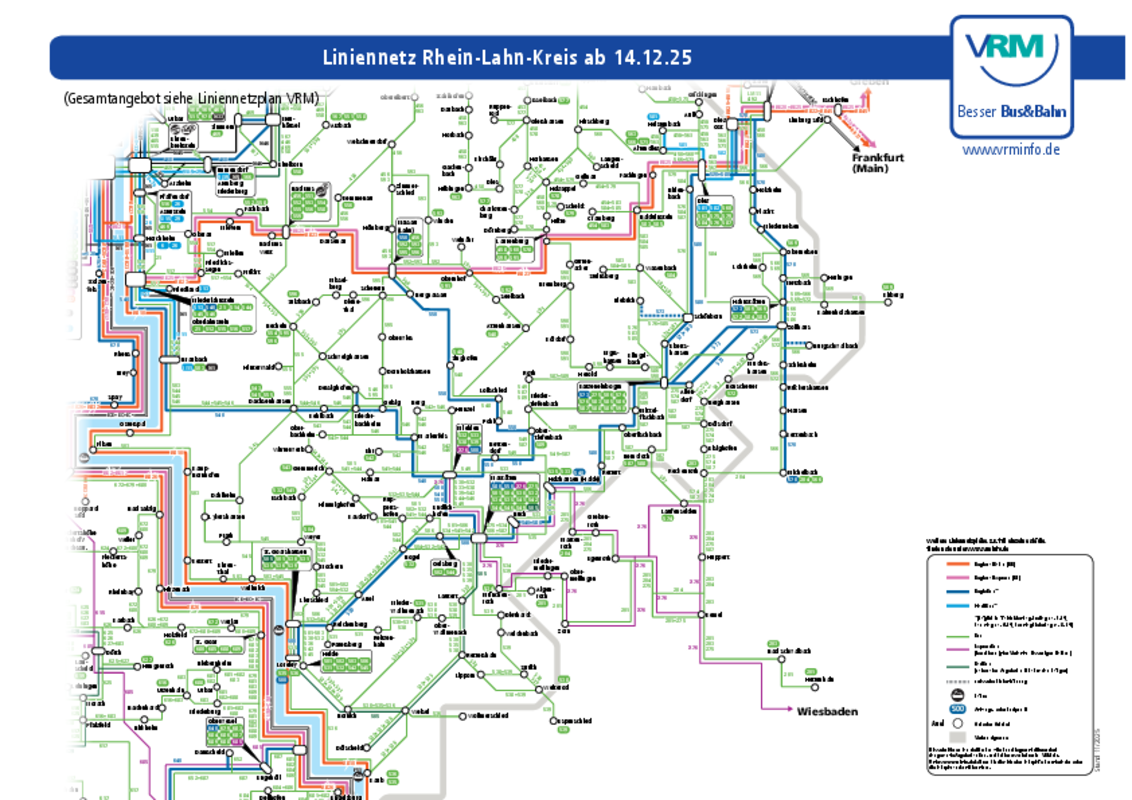Screen dimensions: 1132x800
Task: Click the website address below the VRM logo
Action: click(1010, 153)
